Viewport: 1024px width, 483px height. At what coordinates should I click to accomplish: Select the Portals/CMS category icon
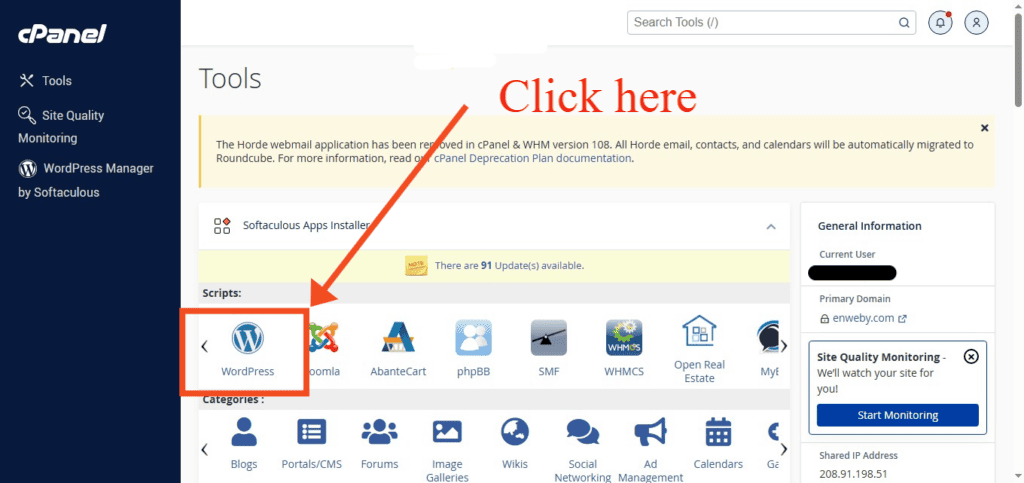[312, 432]
